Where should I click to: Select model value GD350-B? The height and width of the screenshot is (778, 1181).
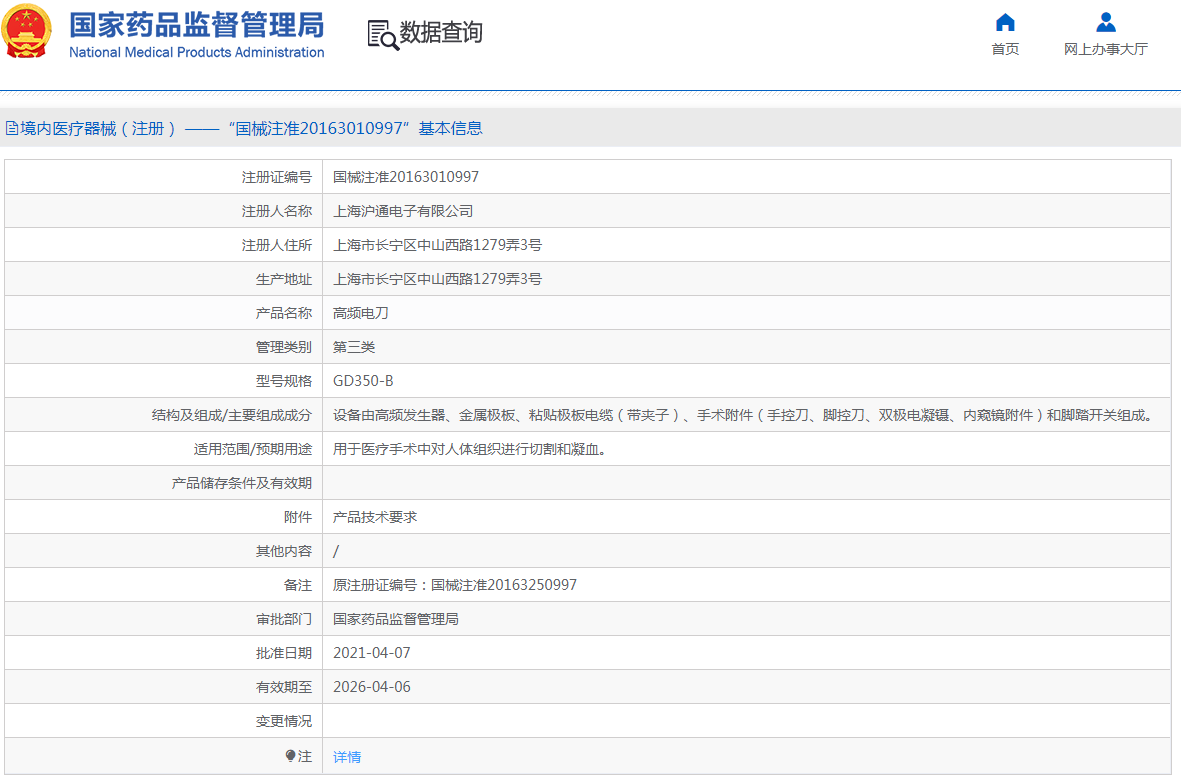click(363, 381)
